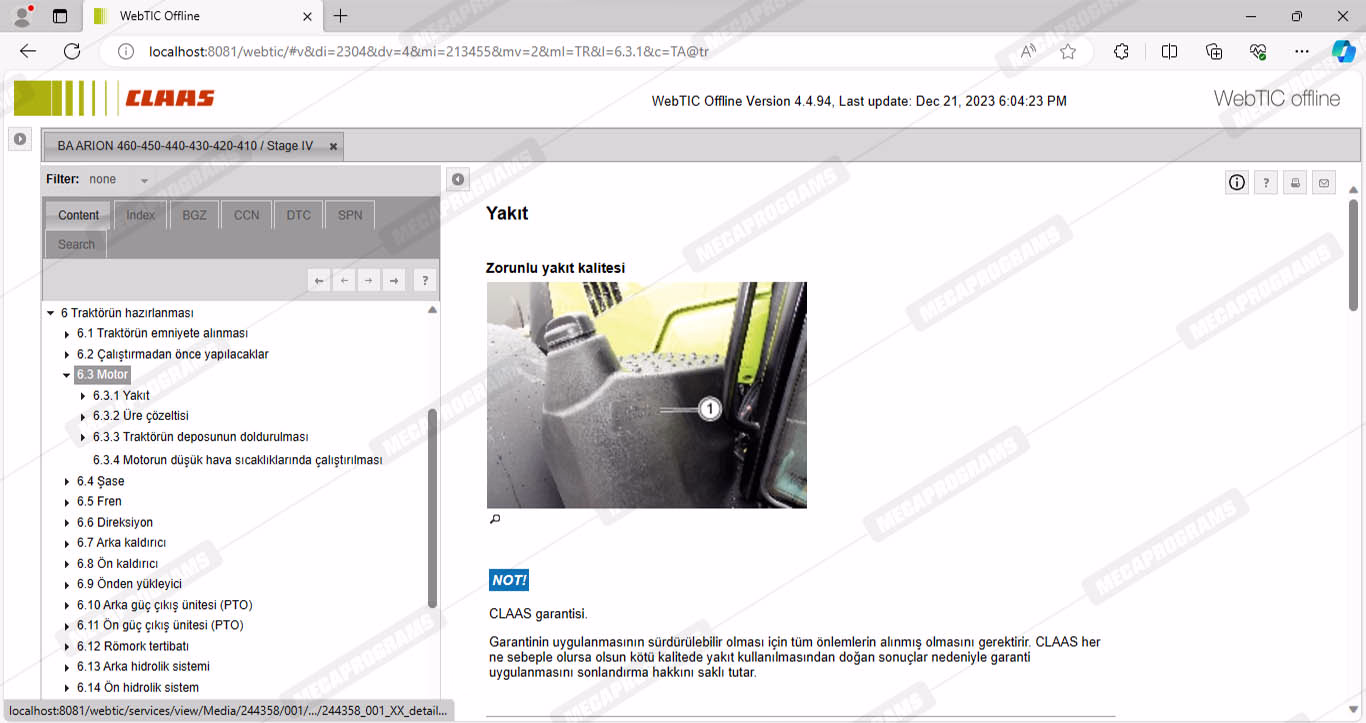Collapse the 6.3 Motor tree node
Image resolution: width=1366 pixels, height=723 pixels.
tap(67, 375)
